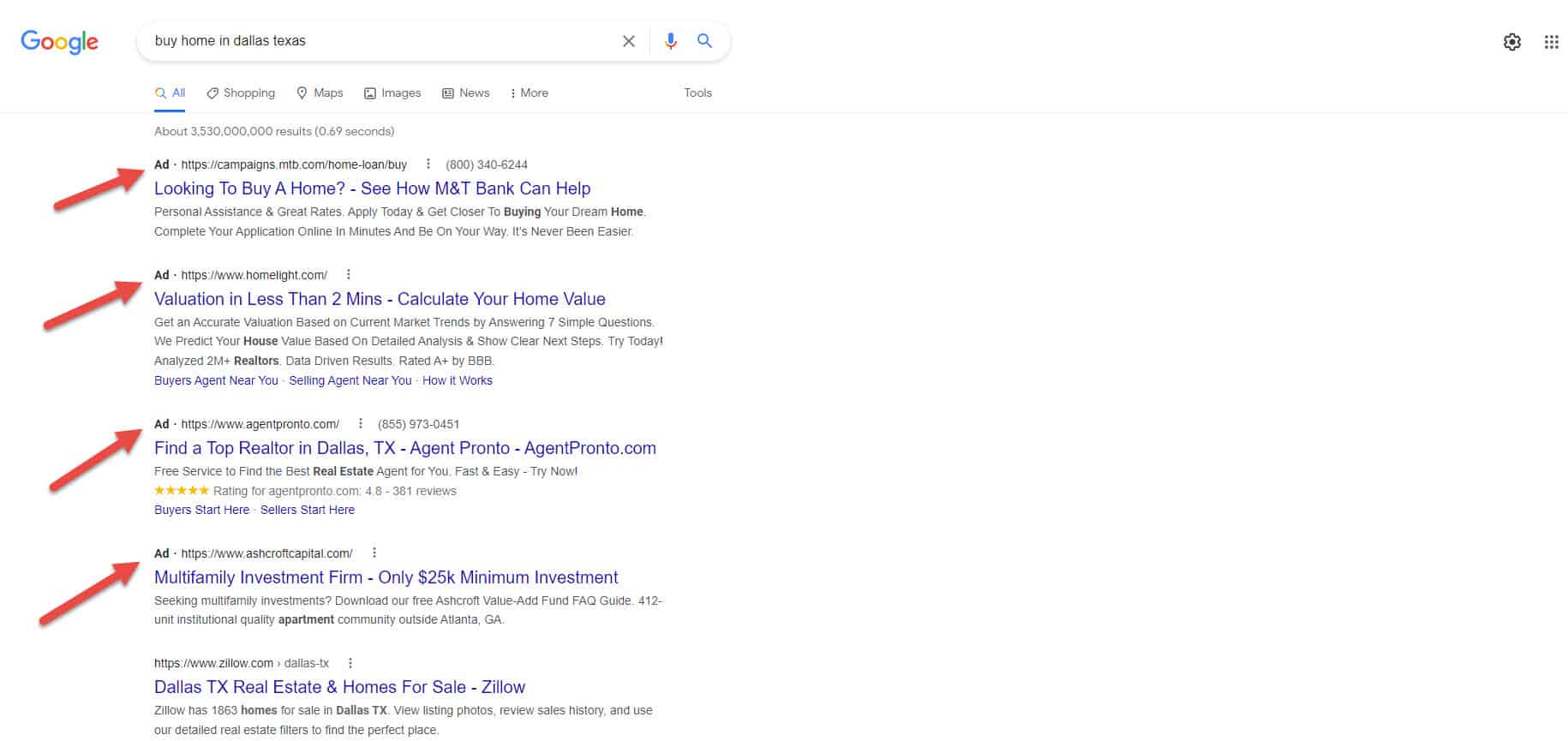Click the campaigns.mtb.com ad URL
1568x741 pixels.
[x=294, y=164]
